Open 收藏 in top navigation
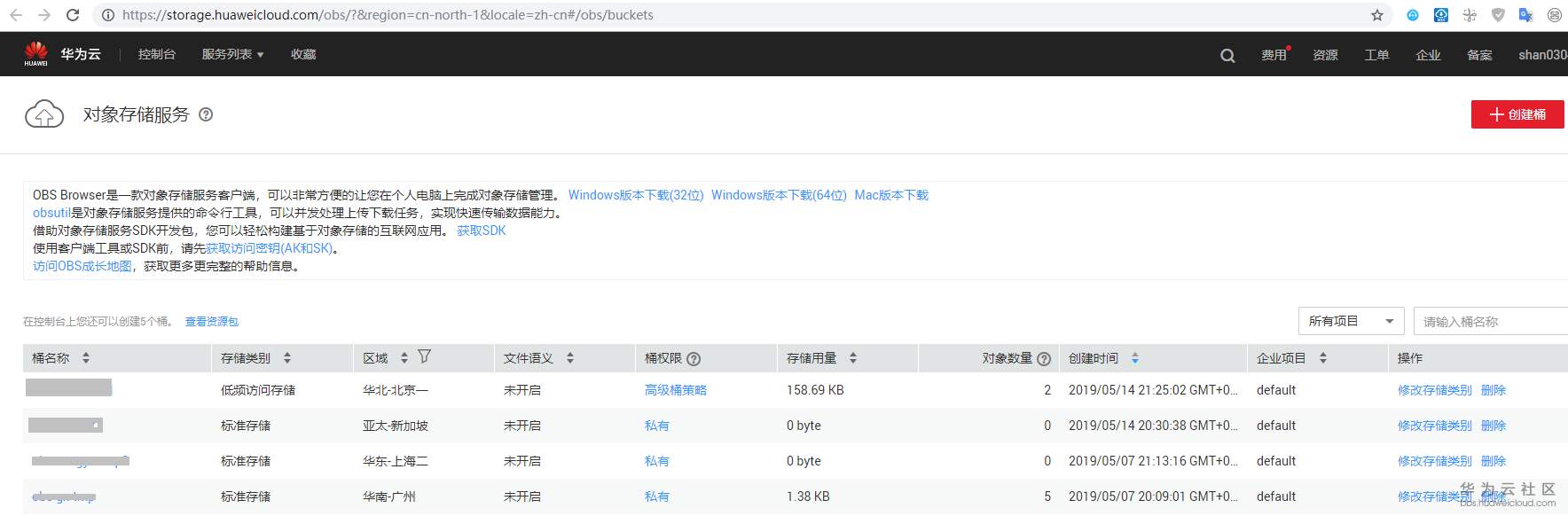The width and height of the screenshot is (1568, 516). 304,54
